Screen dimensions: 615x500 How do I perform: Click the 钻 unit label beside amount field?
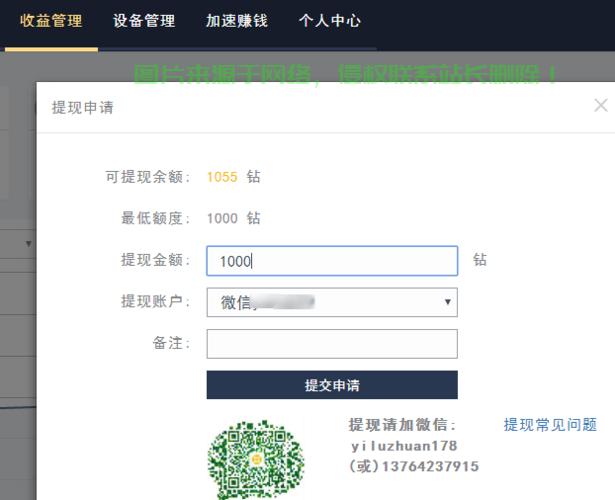point(480,260)
